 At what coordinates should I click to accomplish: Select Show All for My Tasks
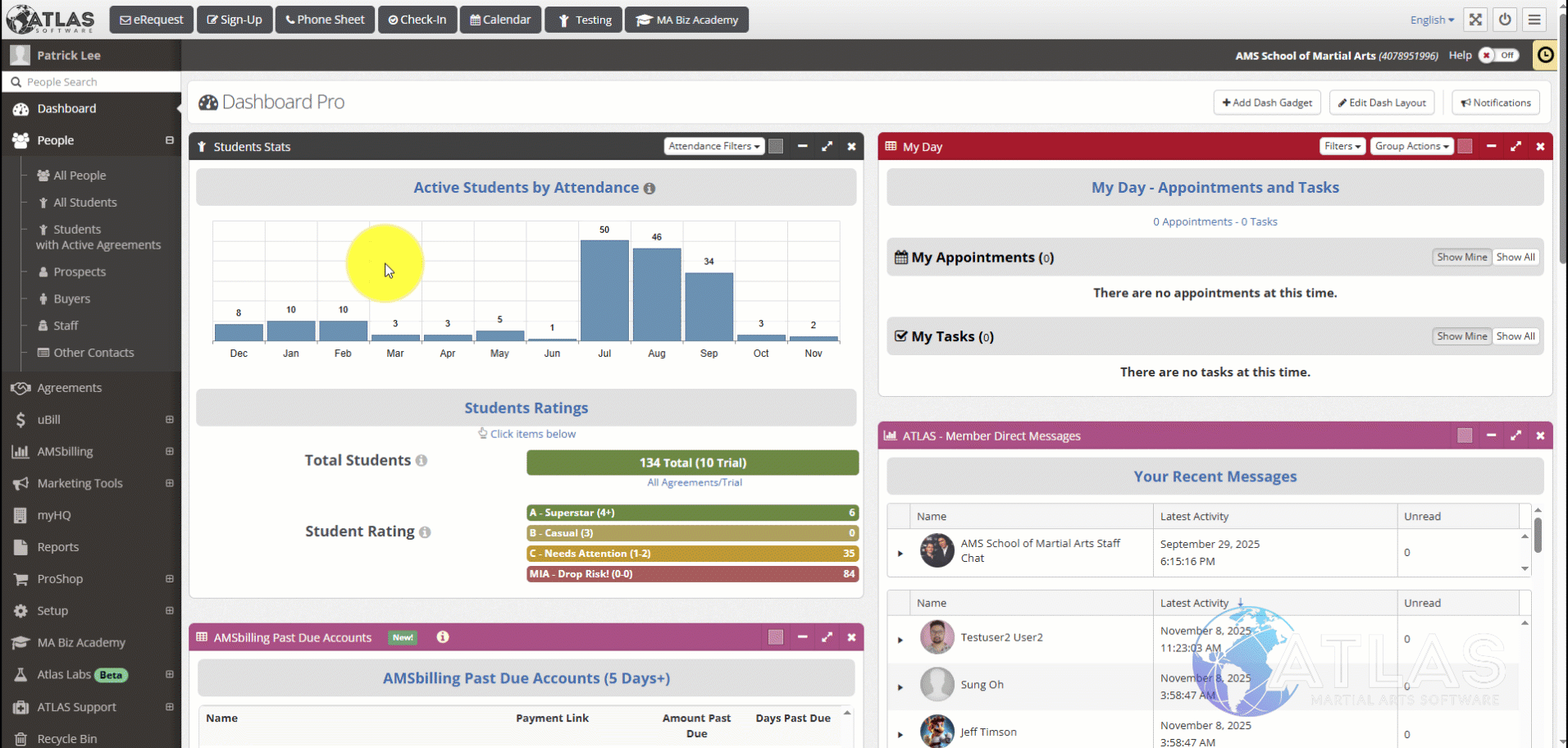[1515, 336]
